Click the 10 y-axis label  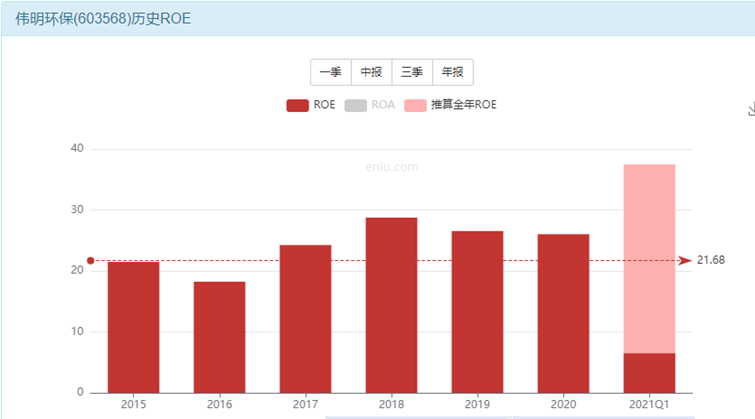[x=77, y=331]
